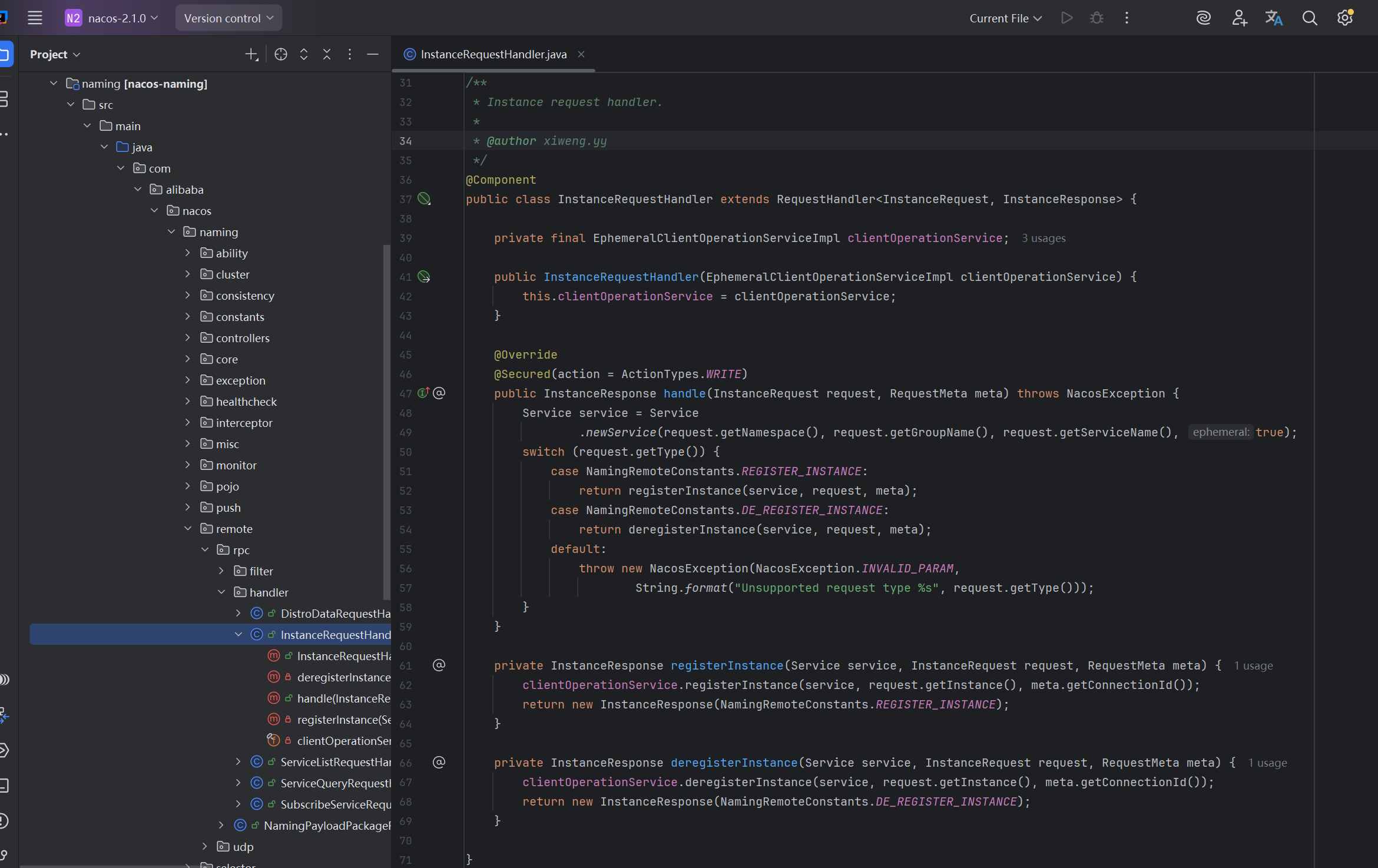This screenshot has width=1378, height=868.
Task: Hide the Project tool window
Action: click(x=373, y=54)
